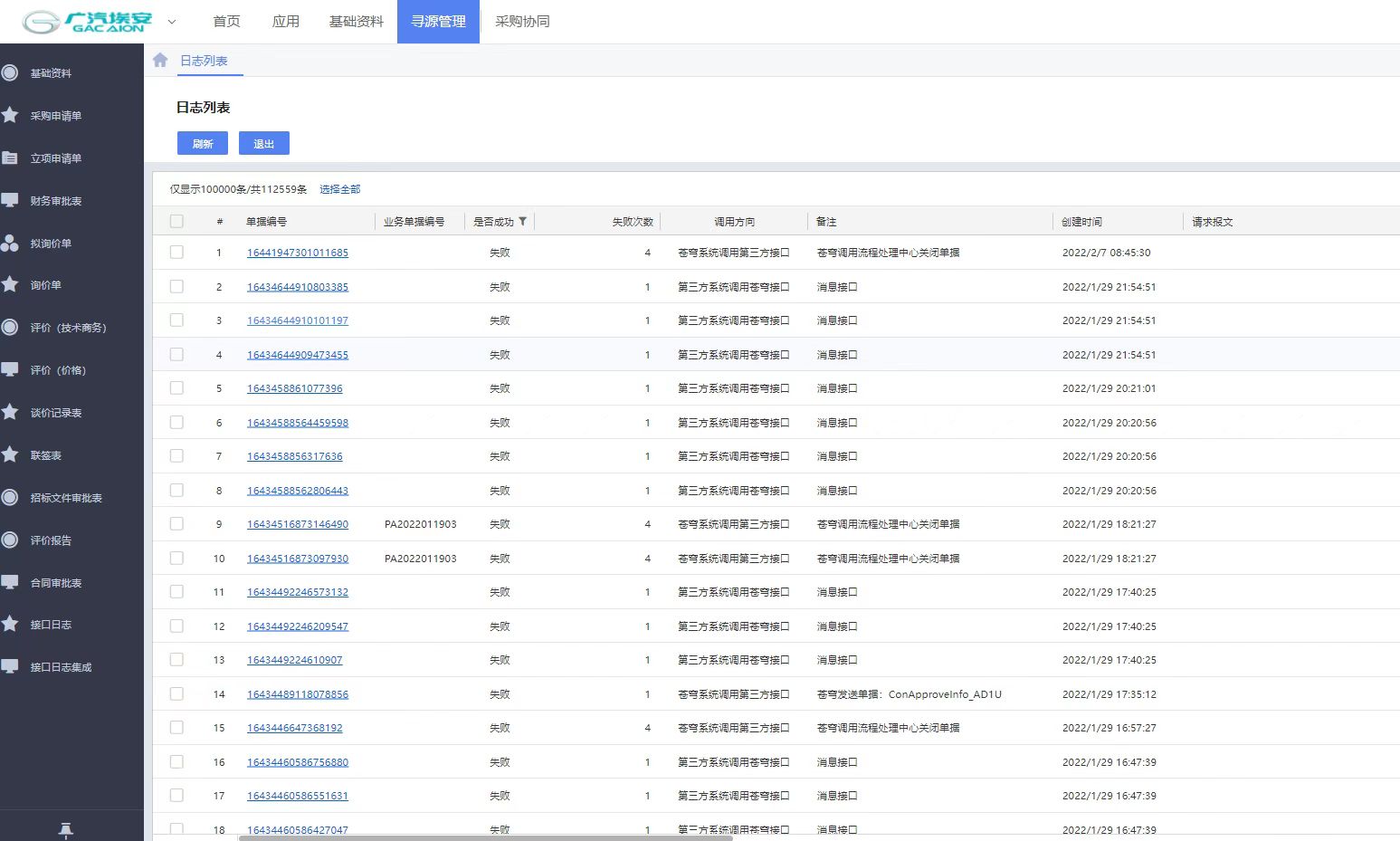
Task: Check the box for row 17
Action: click(176, 796)
